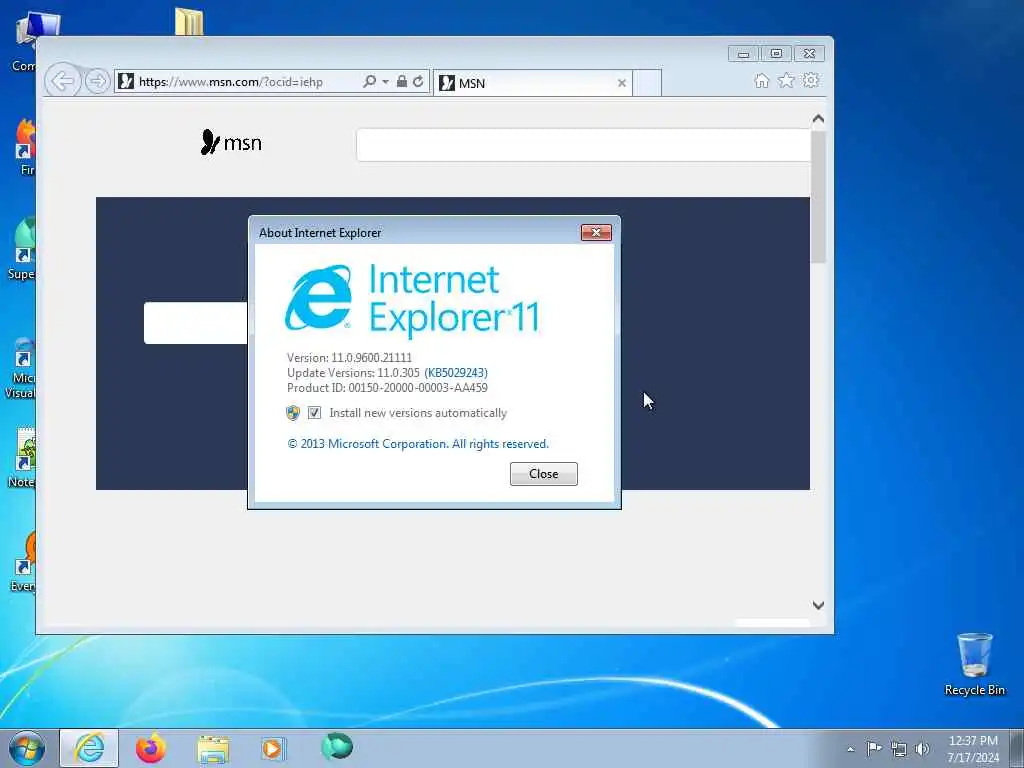Click the IE forward arrow button

pos(97,82)
